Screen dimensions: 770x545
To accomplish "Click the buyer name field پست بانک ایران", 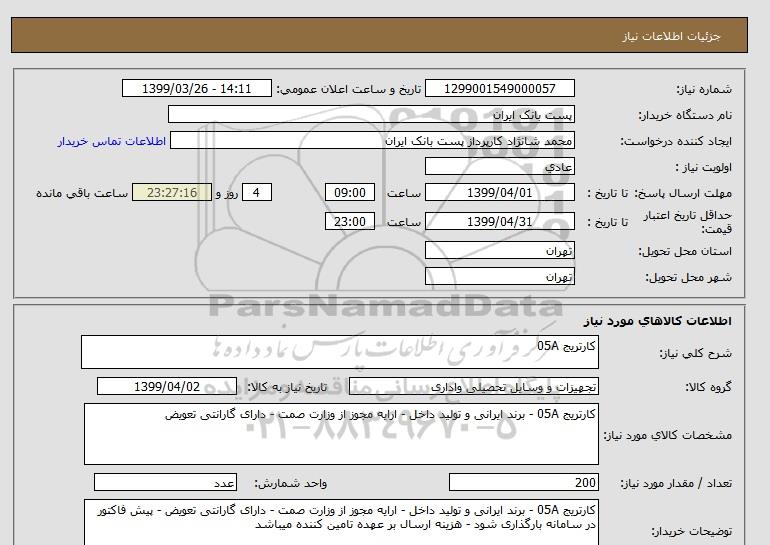I will tap(371, 114).
